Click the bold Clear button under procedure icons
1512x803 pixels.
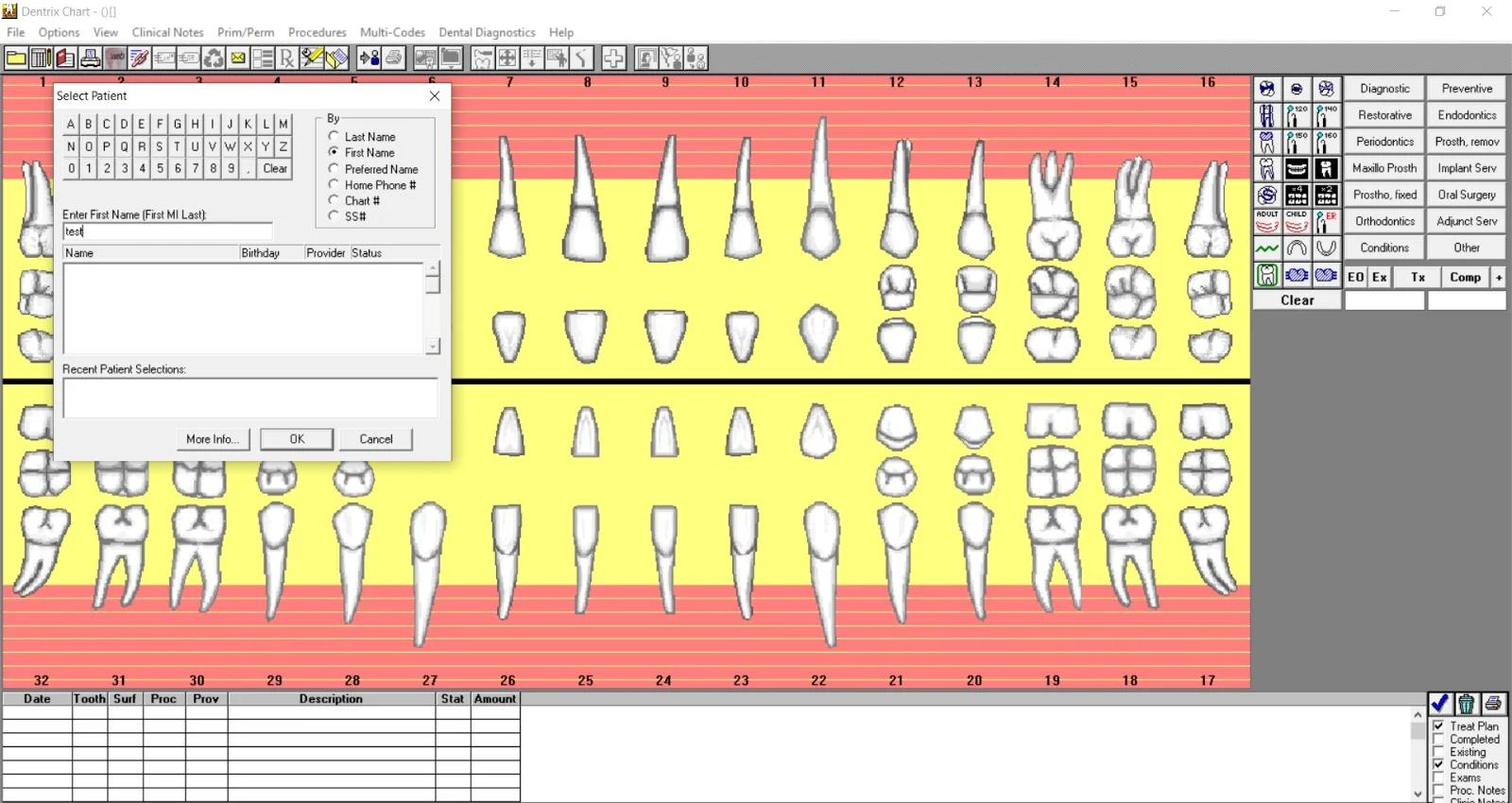click(1297, 300)
